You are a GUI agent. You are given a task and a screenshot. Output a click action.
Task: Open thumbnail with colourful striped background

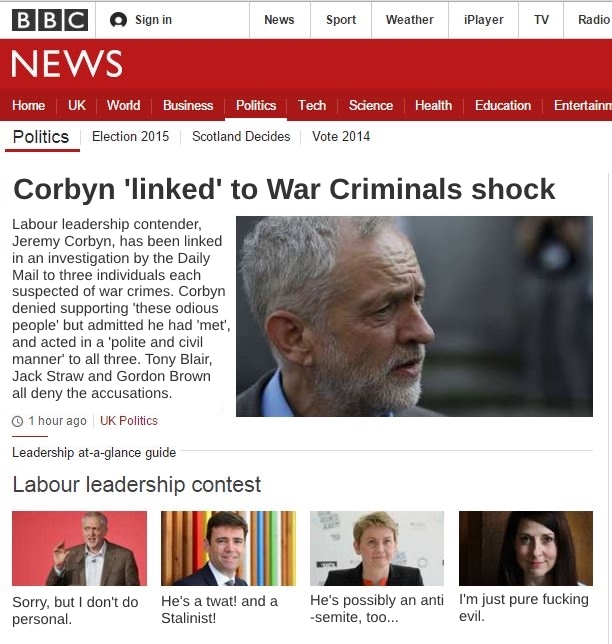[228, 548]
